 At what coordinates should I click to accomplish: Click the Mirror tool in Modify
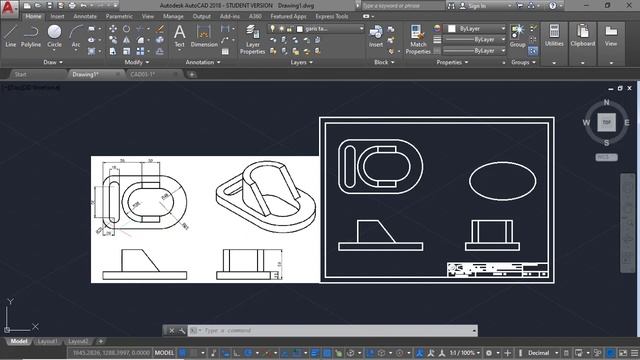pos(127,40)
